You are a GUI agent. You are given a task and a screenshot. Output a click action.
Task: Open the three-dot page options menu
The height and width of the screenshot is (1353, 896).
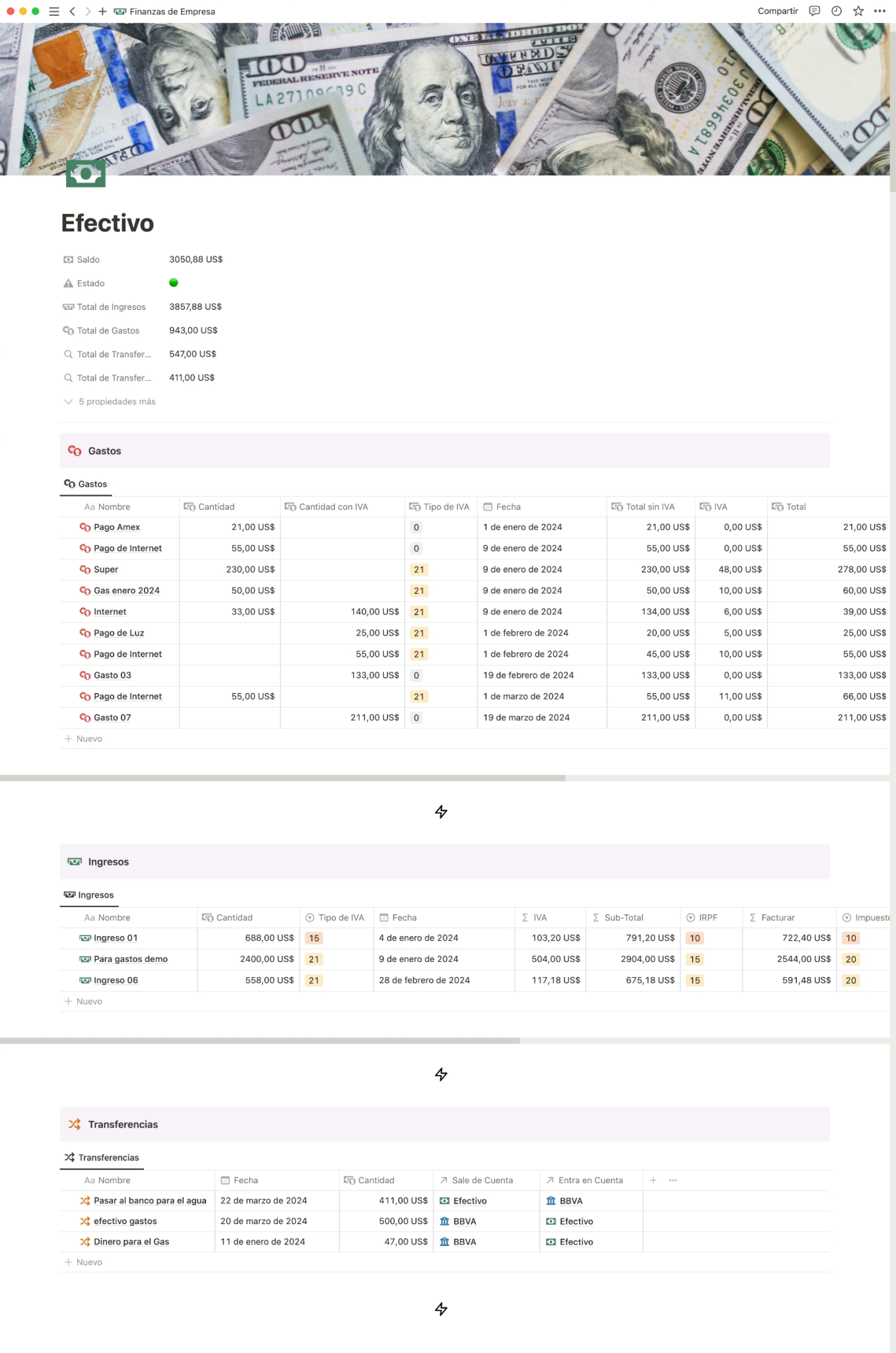click(879, 11)
